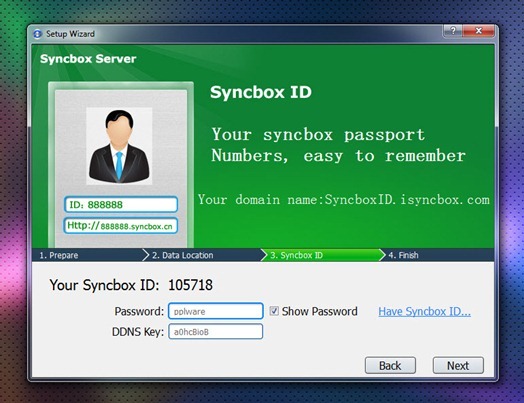Click the Syncbox Server header text
The image size is (524, 403).
point(88,59)
